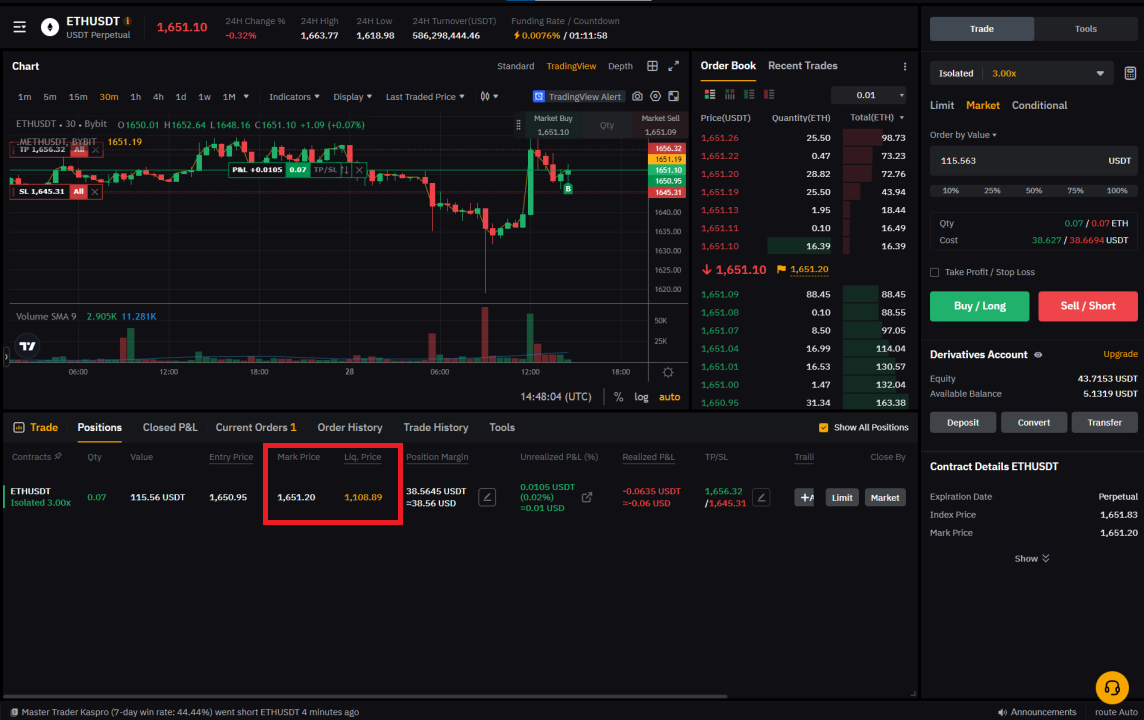Switch to Recent Trades tab
The height and width of the screenshot is (720, 1144).
[x=803, y=66]
